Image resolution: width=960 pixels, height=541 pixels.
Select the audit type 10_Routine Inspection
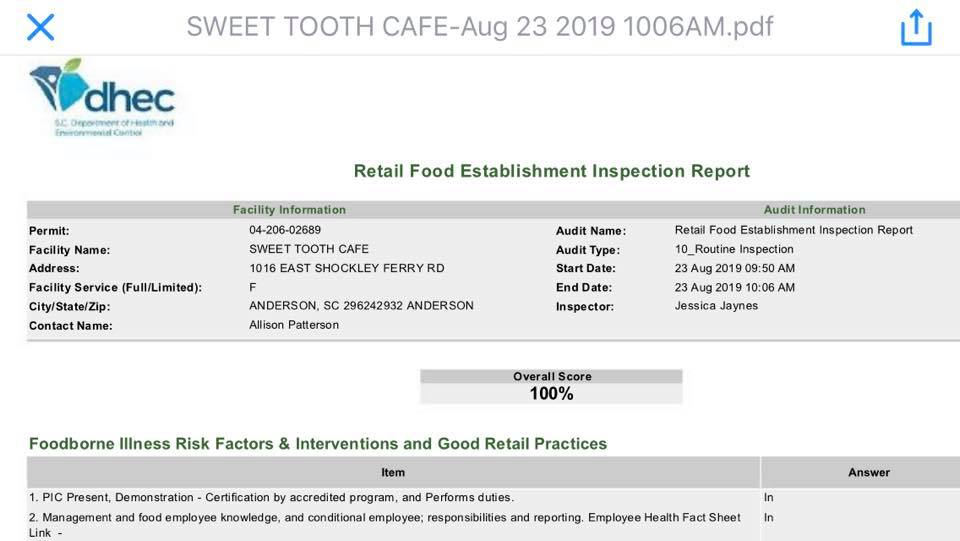point(734,249)
